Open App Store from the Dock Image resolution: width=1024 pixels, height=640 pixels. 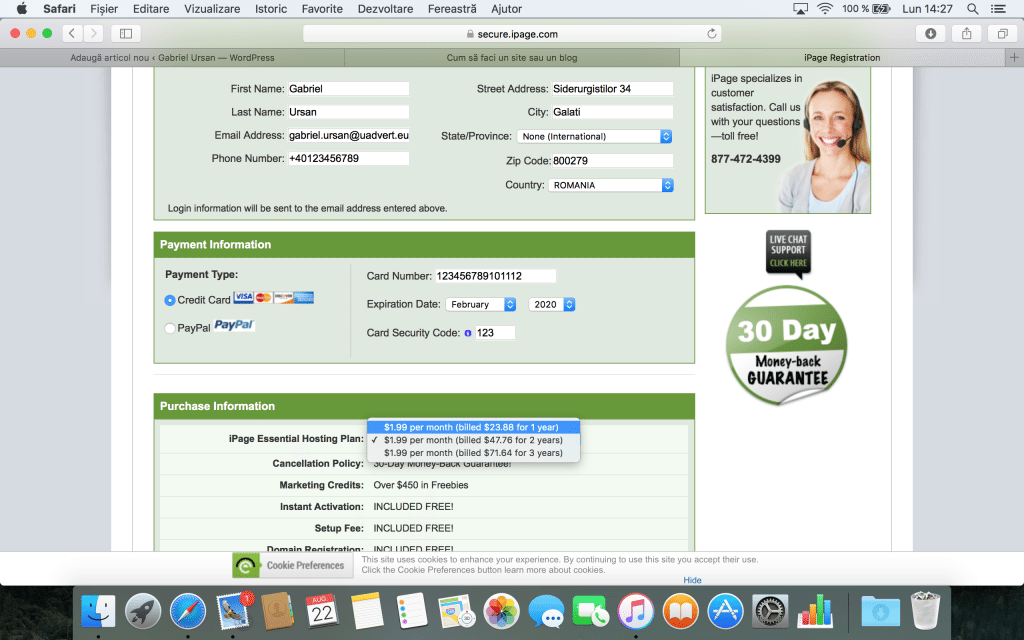coord(725,613)
